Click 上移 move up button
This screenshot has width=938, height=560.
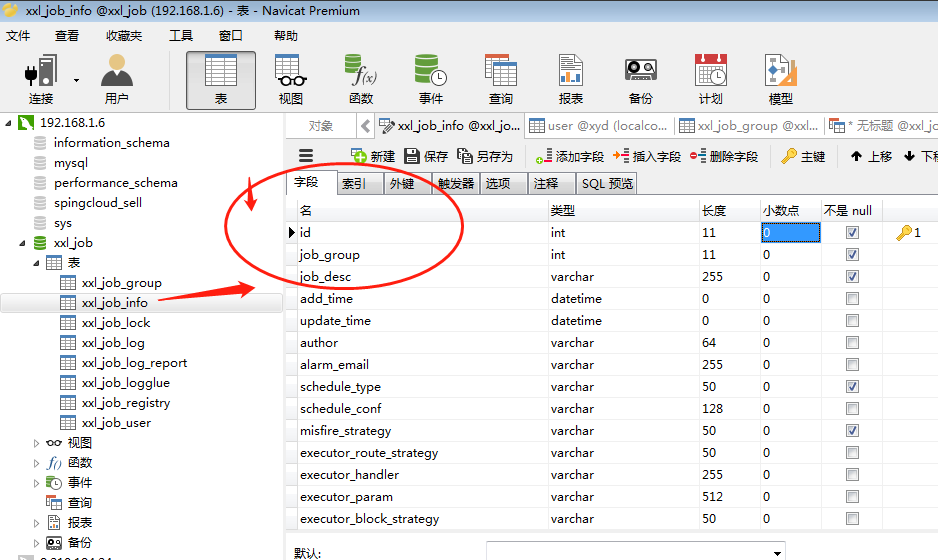[x=871, y=156]
